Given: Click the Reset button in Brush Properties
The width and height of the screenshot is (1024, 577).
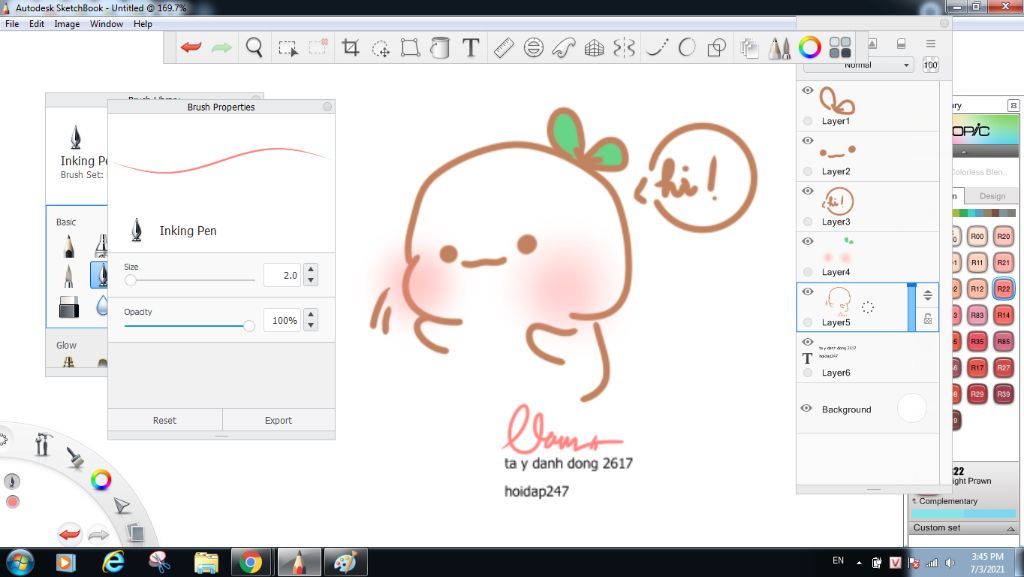Looking at the screenshot, I should 165,420.
